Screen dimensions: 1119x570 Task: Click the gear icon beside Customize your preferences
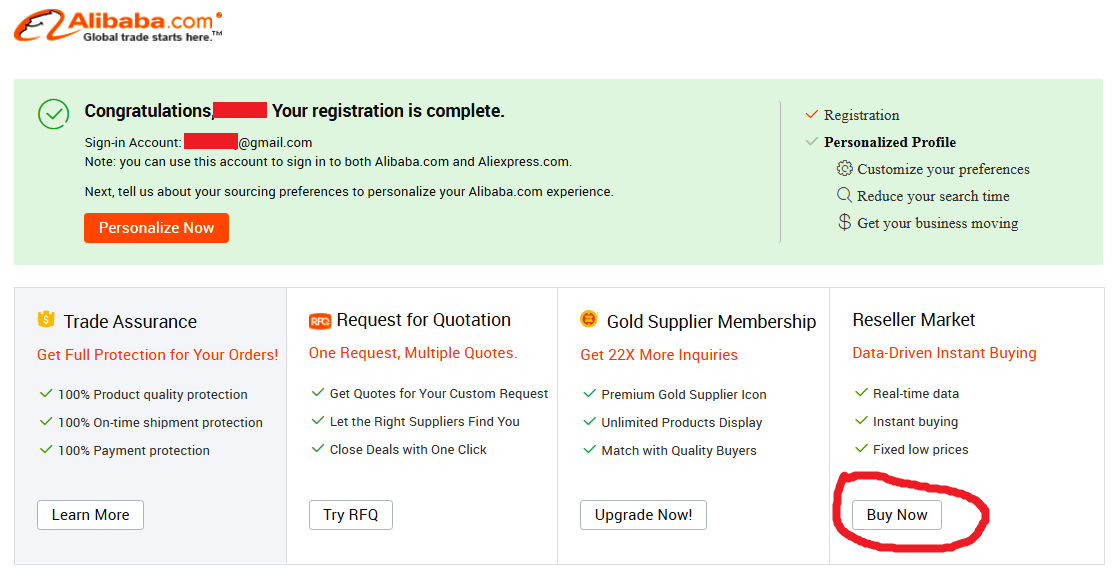[844, 168]
